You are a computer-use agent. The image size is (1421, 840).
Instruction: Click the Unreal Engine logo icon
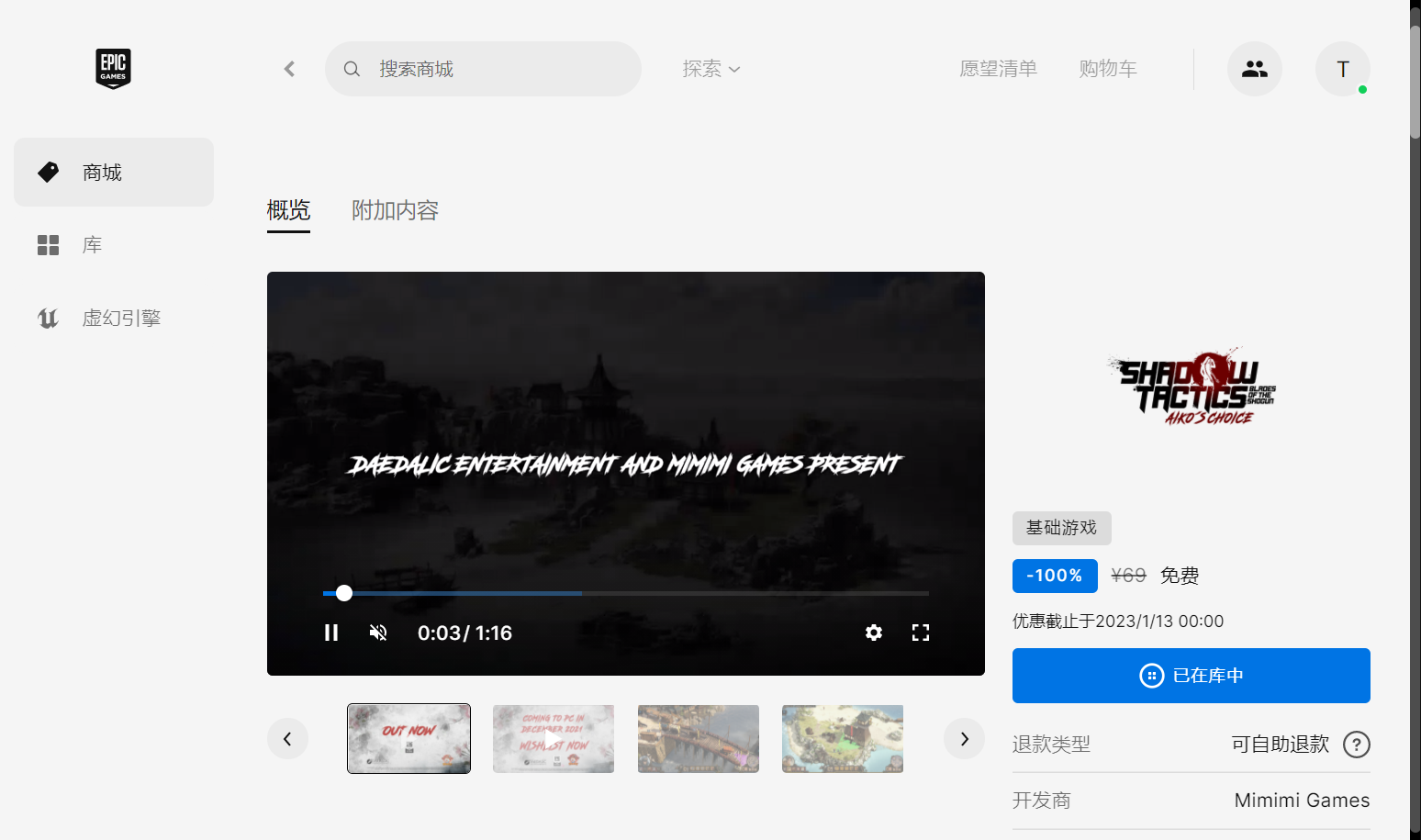tap(48, 319)
